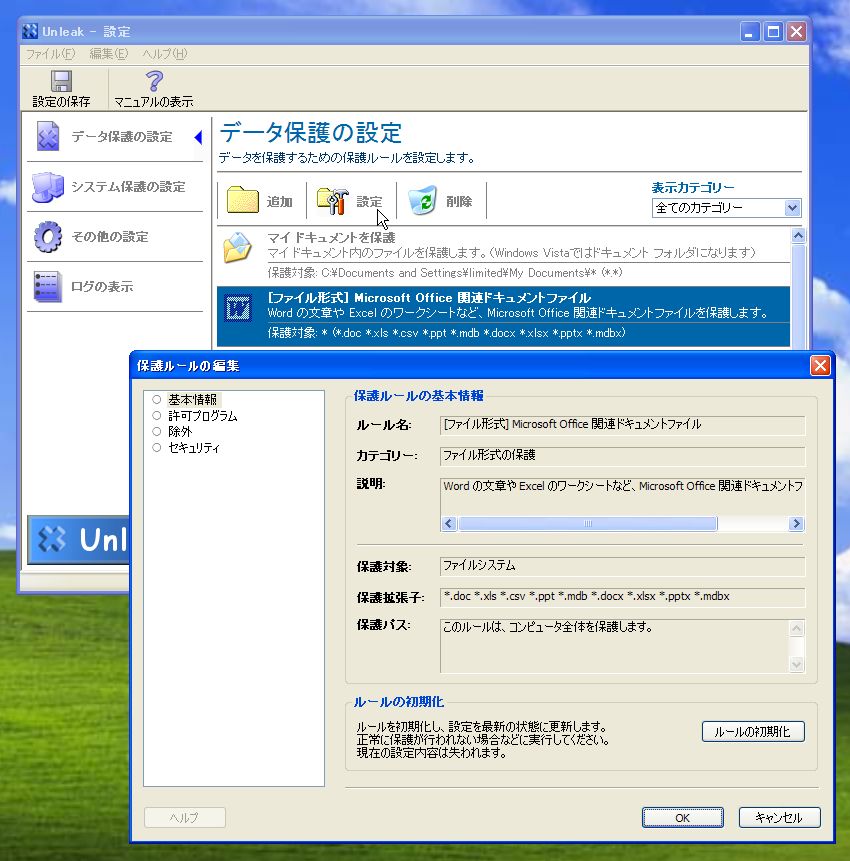
Task: Click the 保護拡張子 field
Action: [x=622, y=596]
